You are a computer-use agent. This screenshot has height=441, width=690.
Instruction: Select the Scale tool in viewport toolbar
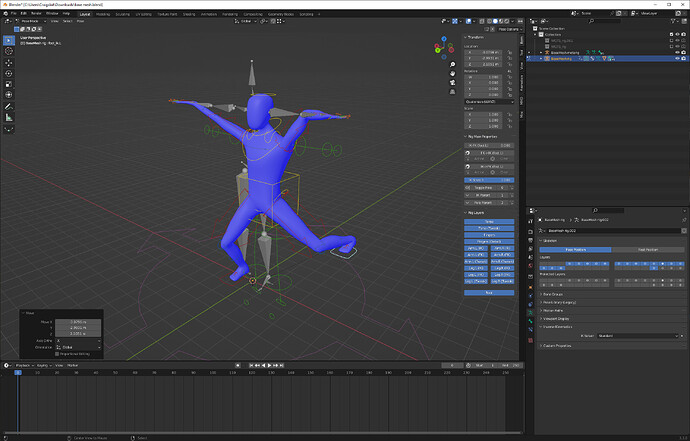[x=9, y=84]
